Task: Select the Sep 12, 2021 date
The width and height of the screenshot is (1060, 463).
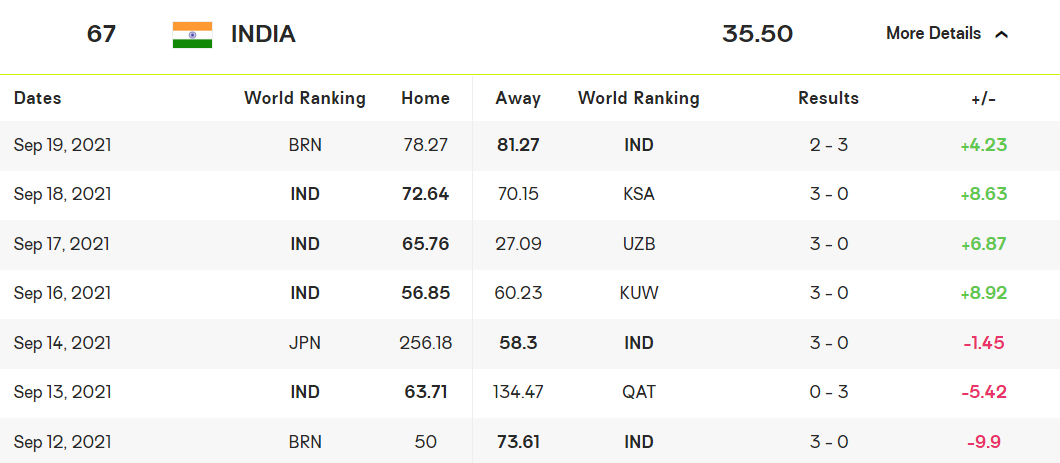Action: (x=62, y=442)
